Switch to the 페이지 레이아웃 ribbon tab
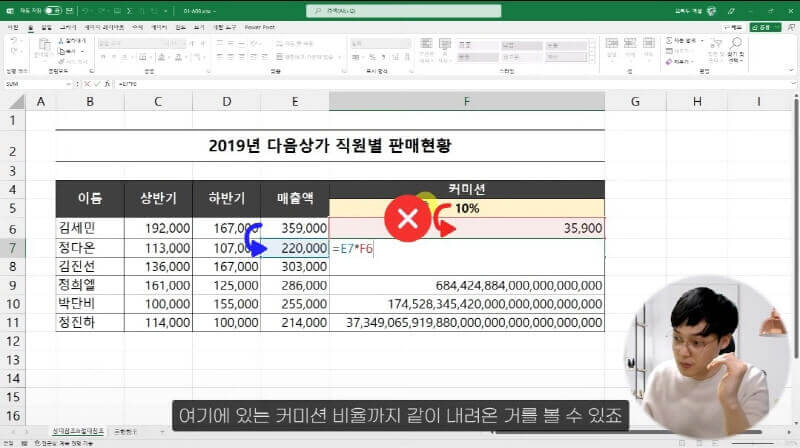The height and width of the screenshot is (448, 800). [104, 27]
